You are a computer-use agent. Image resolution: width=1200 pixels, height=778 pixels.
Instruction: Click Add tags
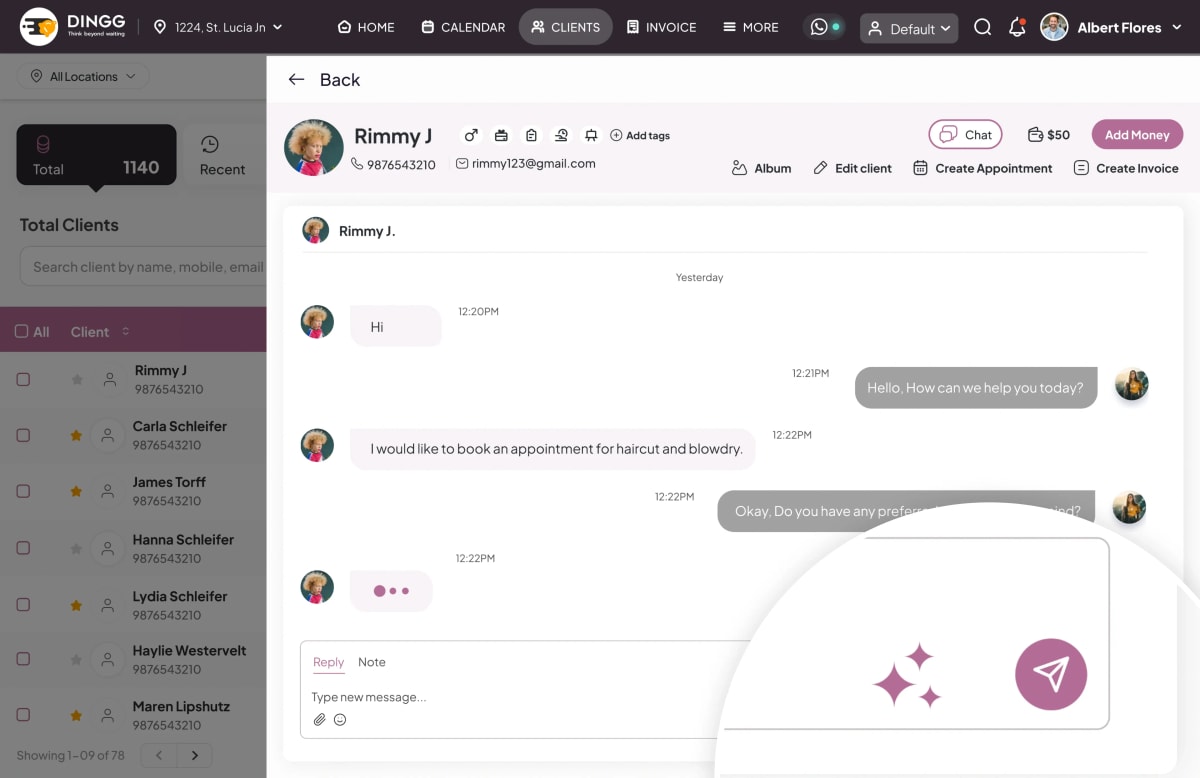pos(640,135)
